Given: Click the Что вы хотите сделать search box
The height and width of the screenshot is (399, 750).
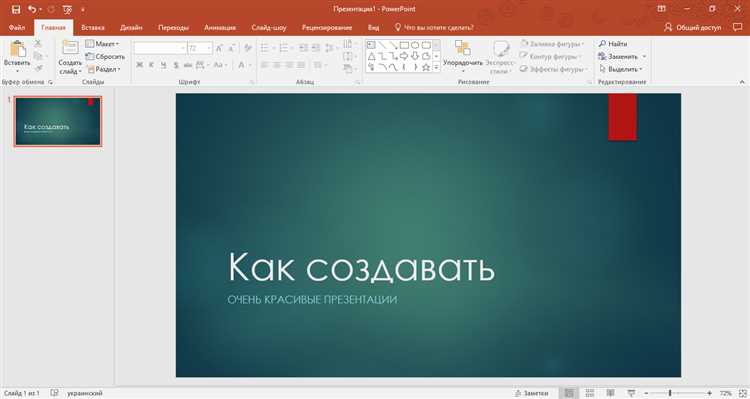Looking at the screenshot, I should 434,28.
